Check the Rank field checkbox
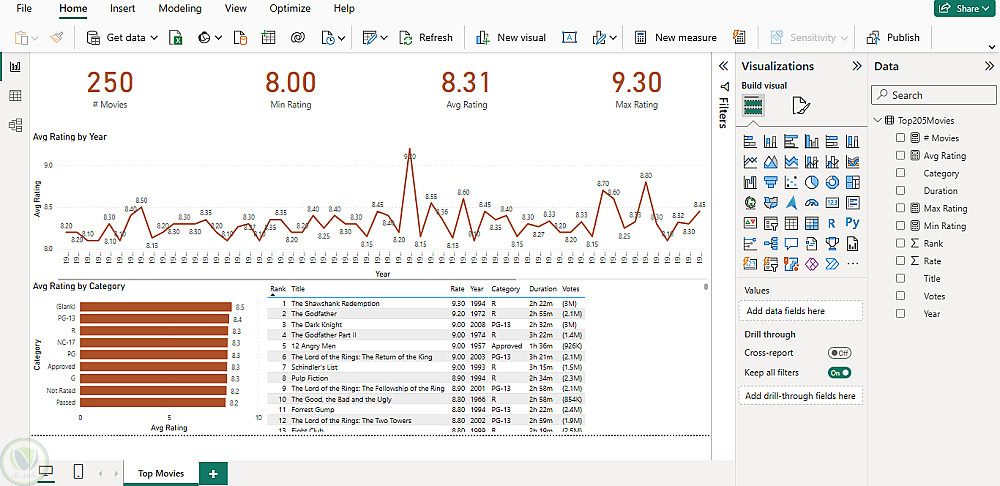 click(x=901, y=243)
